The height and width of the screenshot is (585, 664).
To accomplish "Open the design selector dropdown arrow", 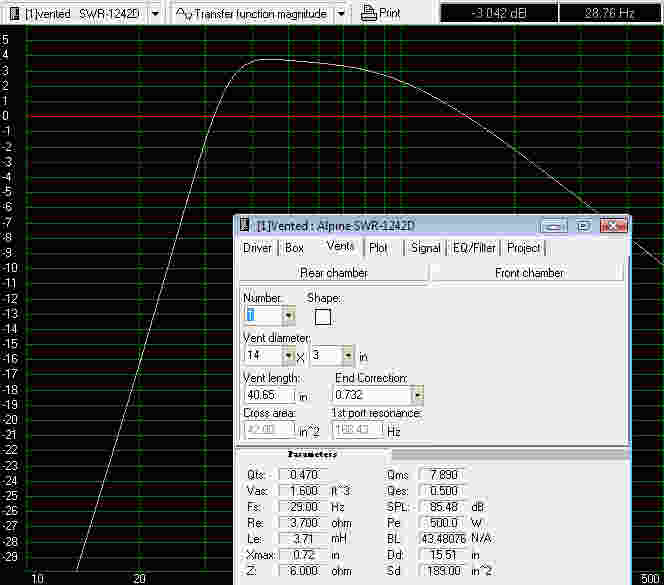I will [x=155, y=13].
